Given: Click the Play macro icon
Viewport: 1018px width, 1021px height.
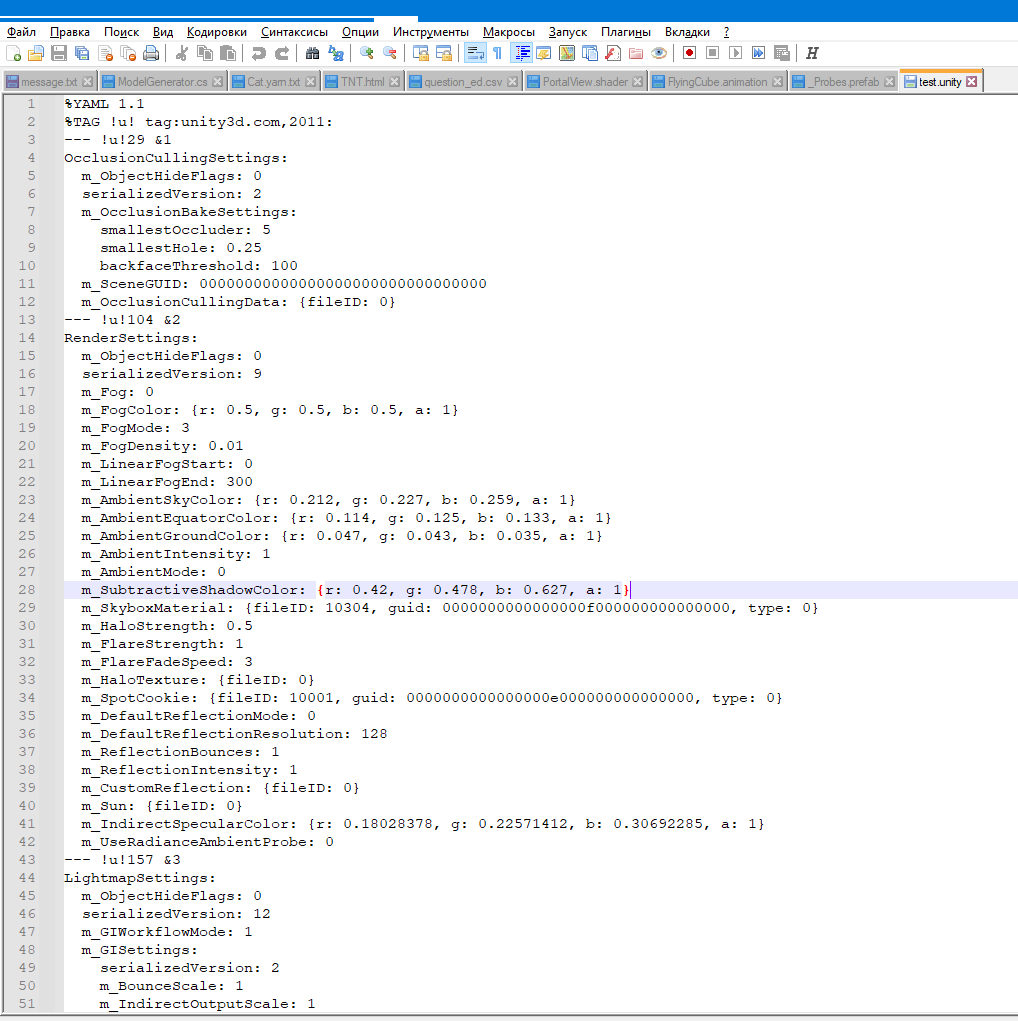Looking at the screenshot, I should [735, 53].
